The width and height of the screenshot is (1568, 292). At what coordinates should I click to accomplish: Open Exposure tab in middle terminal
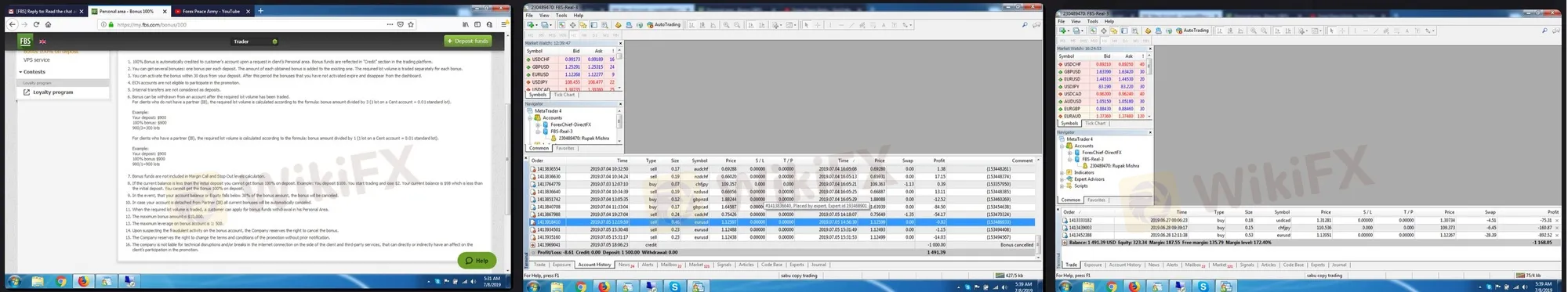562,265
